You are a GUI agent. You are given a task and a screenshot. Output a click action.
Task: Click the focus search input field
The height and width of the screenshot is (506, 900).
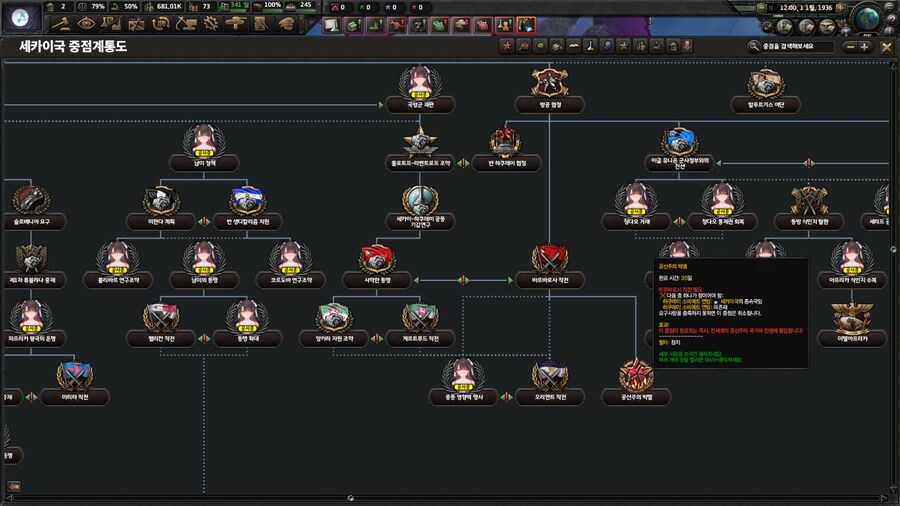[797, 46]
